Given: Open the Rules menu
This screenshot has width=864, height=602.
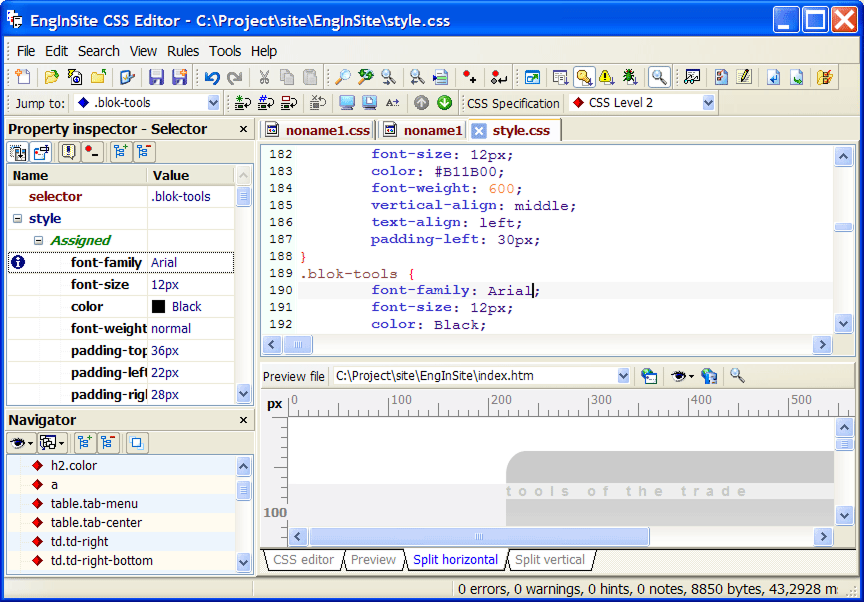Looking at the screenshot, I should pos(183,51).
